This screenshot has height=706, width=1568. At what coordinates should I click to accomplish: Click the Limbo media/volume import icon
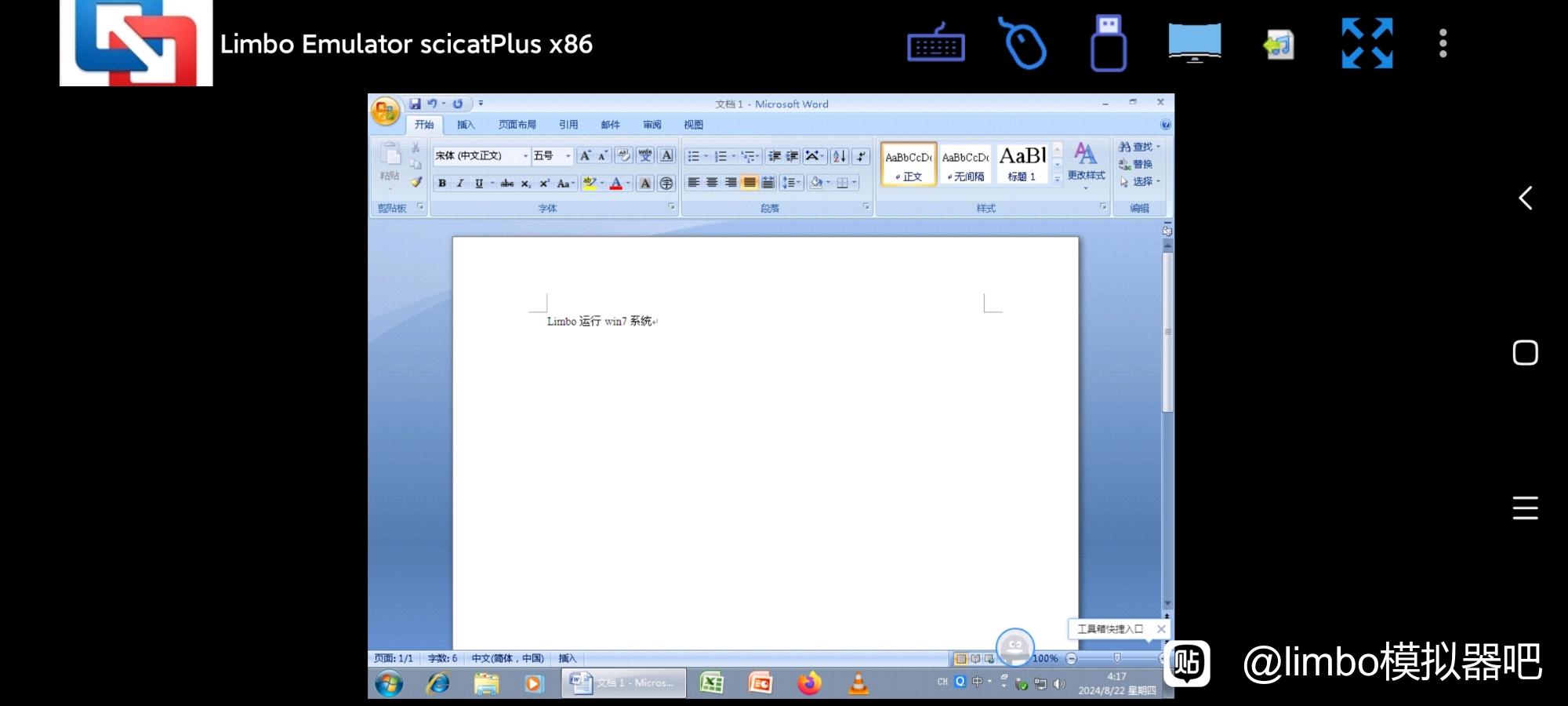[x=1279, y=45]
